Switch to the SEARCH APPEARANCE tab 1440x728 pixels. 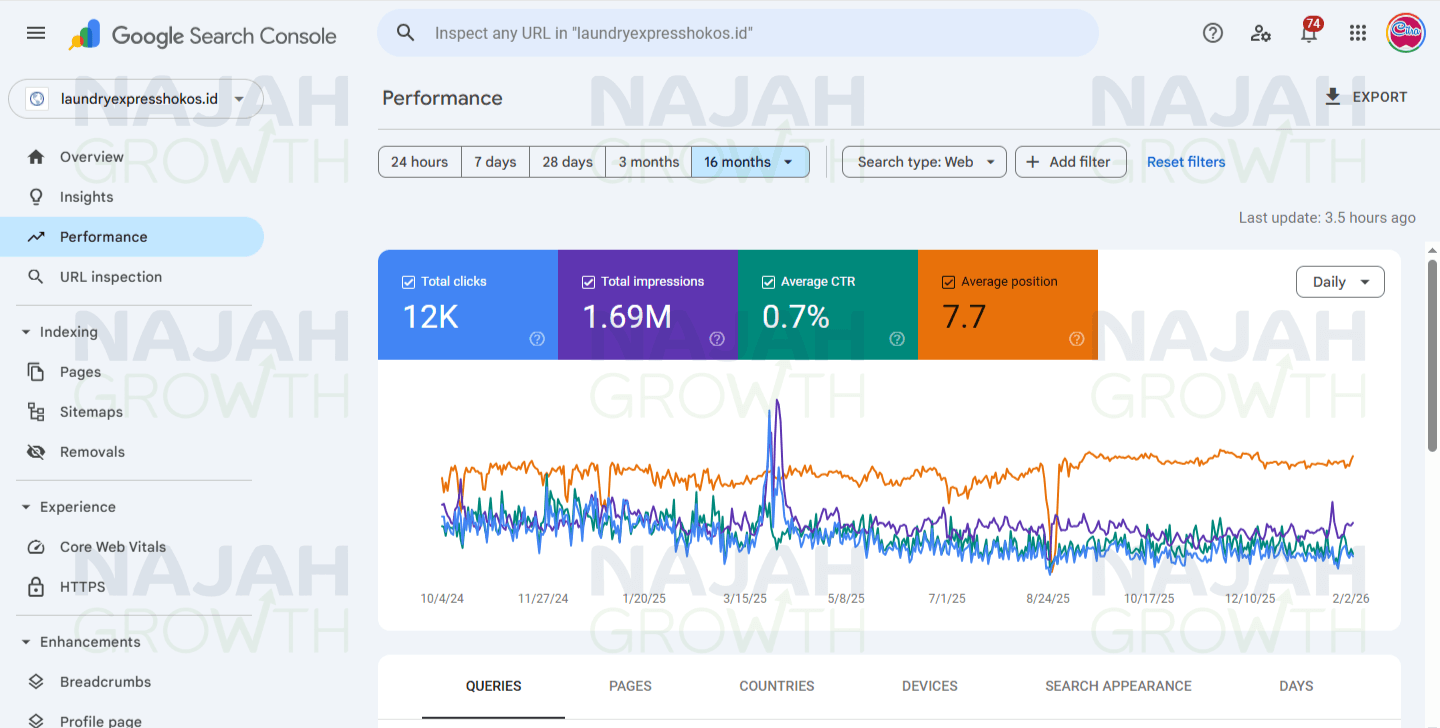pyautogui.click(x=1118, y=686)
